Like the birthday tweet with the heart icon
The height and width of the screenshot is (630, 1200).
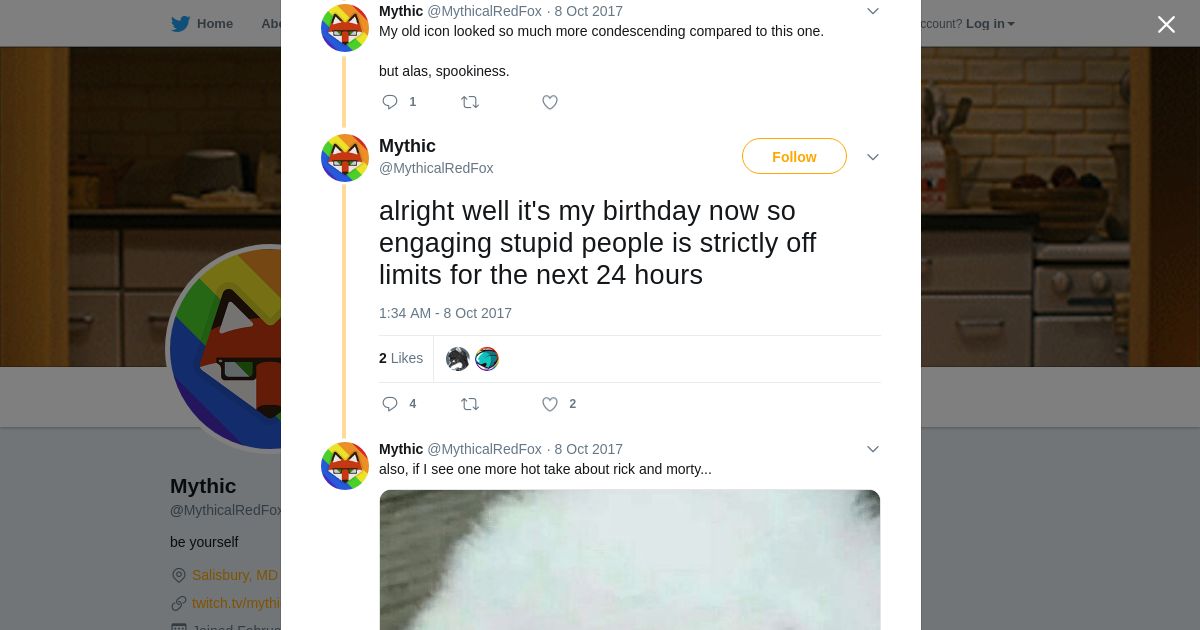pyautogui.click(x=550, y=404)
